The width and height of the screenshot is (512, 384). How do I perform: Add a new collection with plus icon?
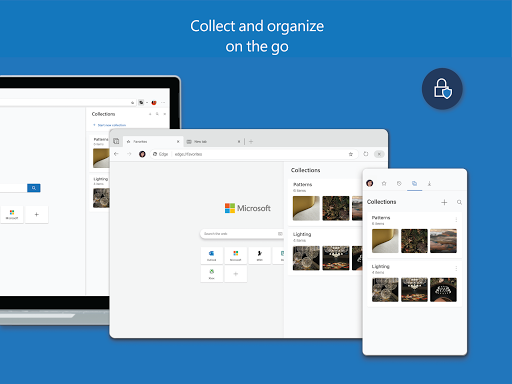(x=444, y=202)
